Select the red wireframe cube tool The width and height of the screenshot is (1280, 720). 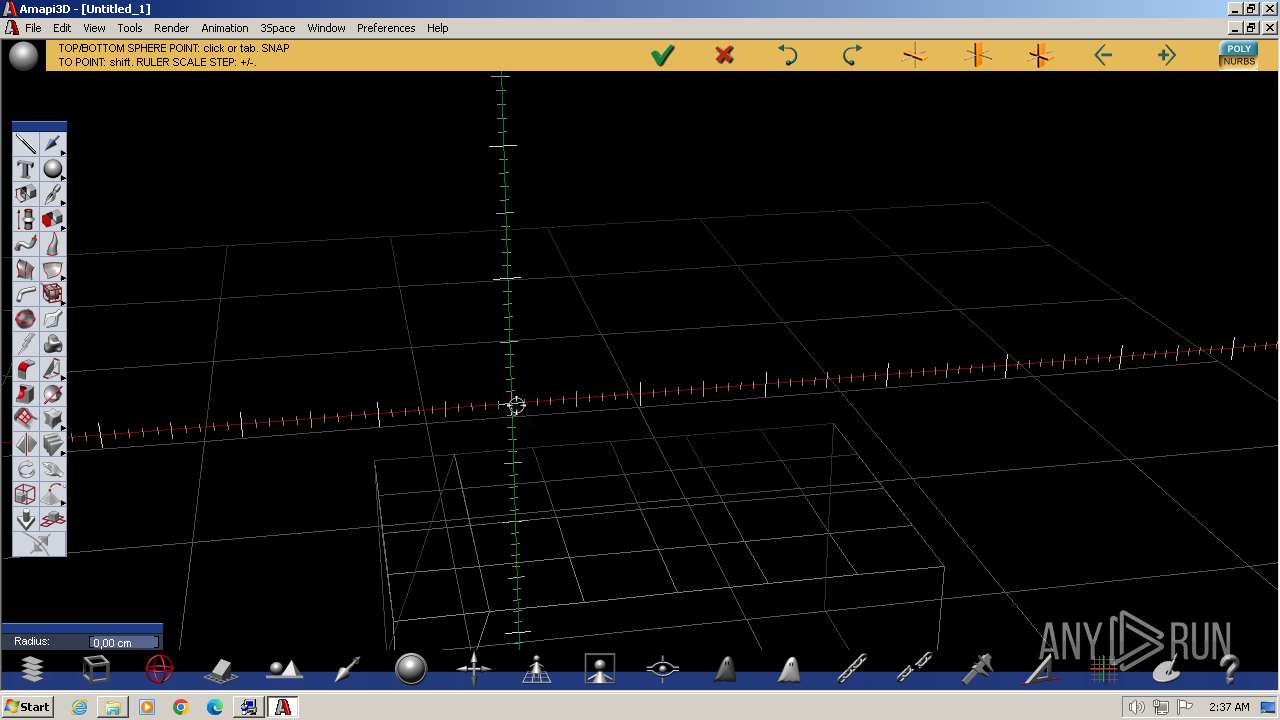pos(53,294)
